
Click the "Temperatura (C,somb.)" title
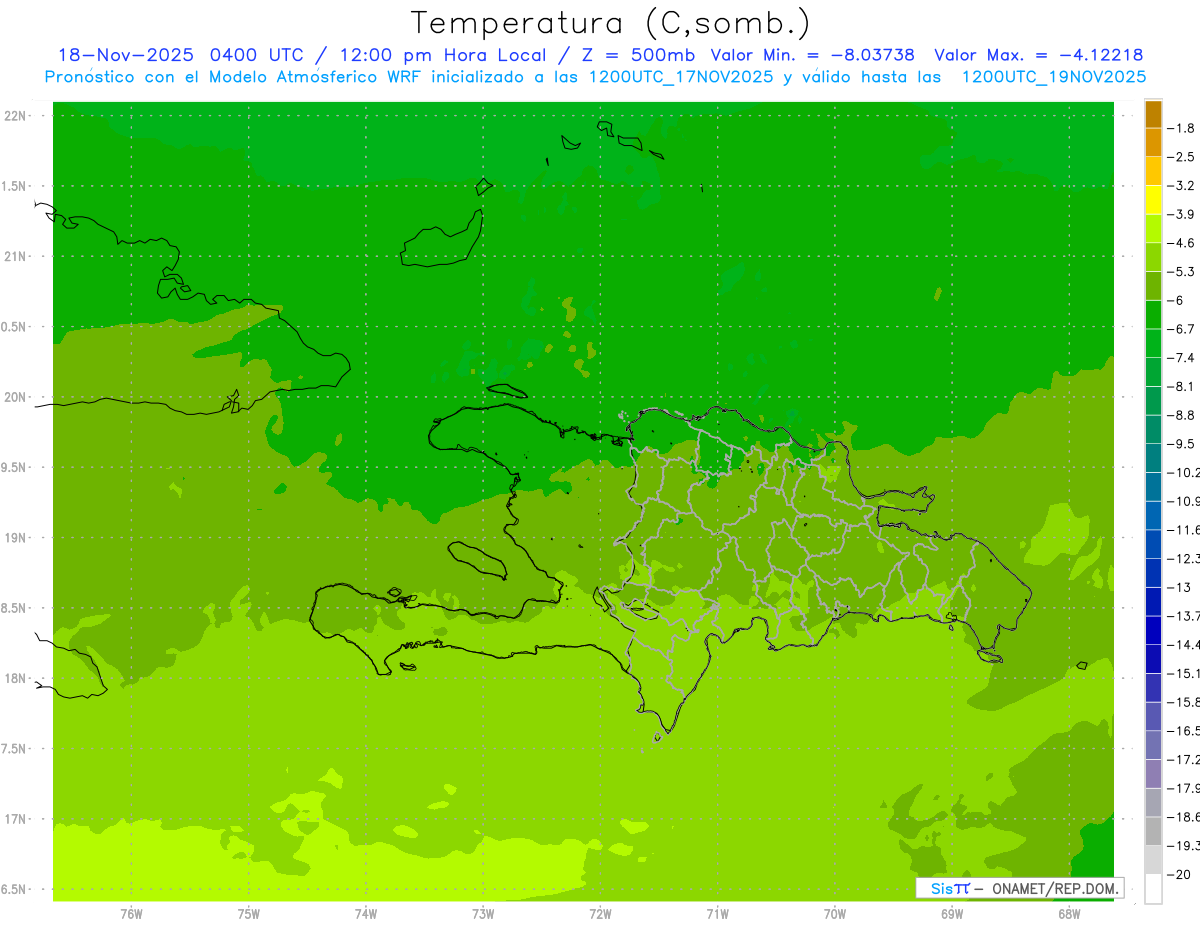(611, 24)
